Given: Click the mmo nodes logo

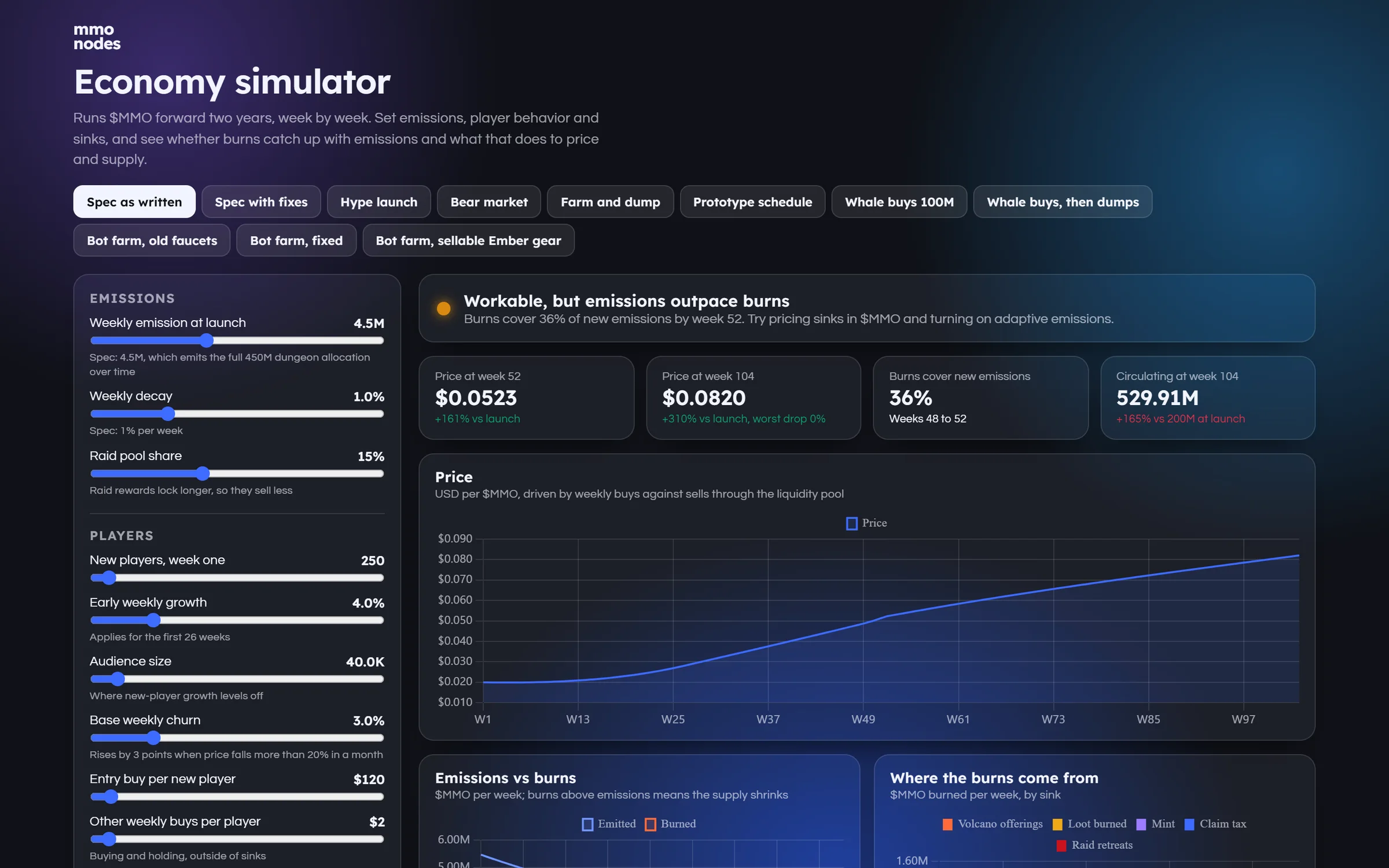Looking at the screenshot, I should pos(97,37).
